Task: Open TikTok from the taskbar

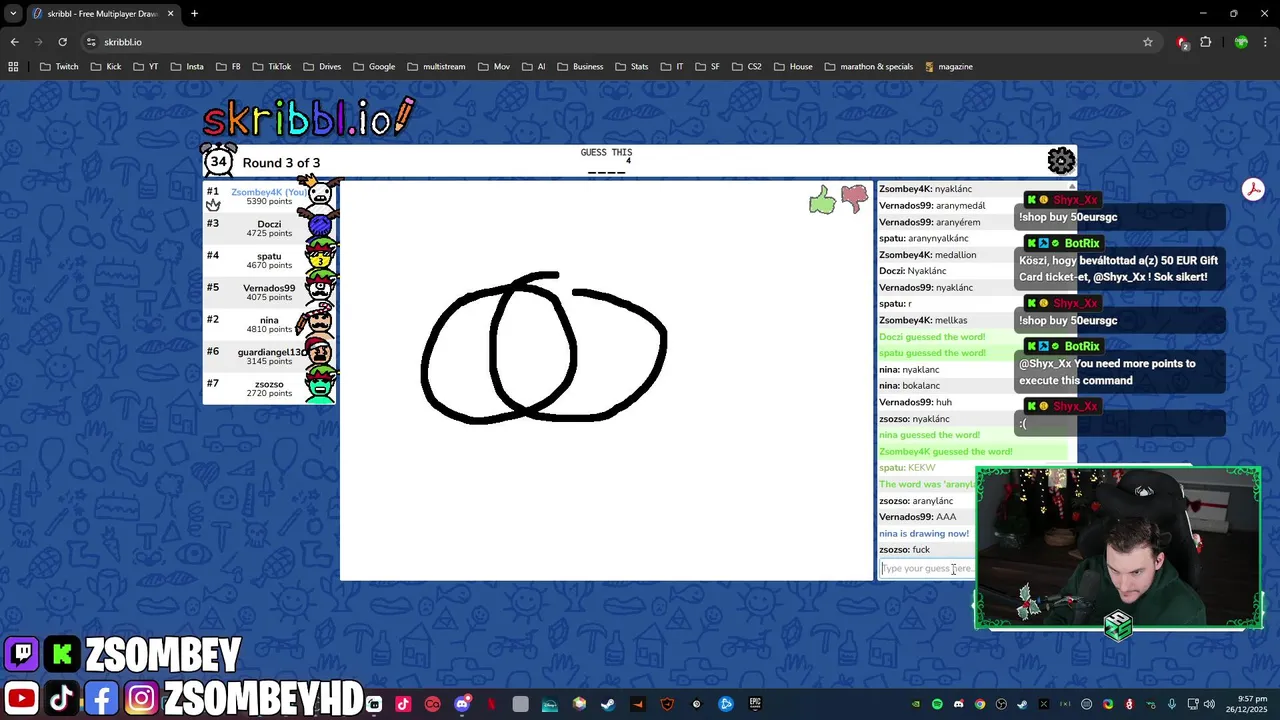Action: click(403, 704)
